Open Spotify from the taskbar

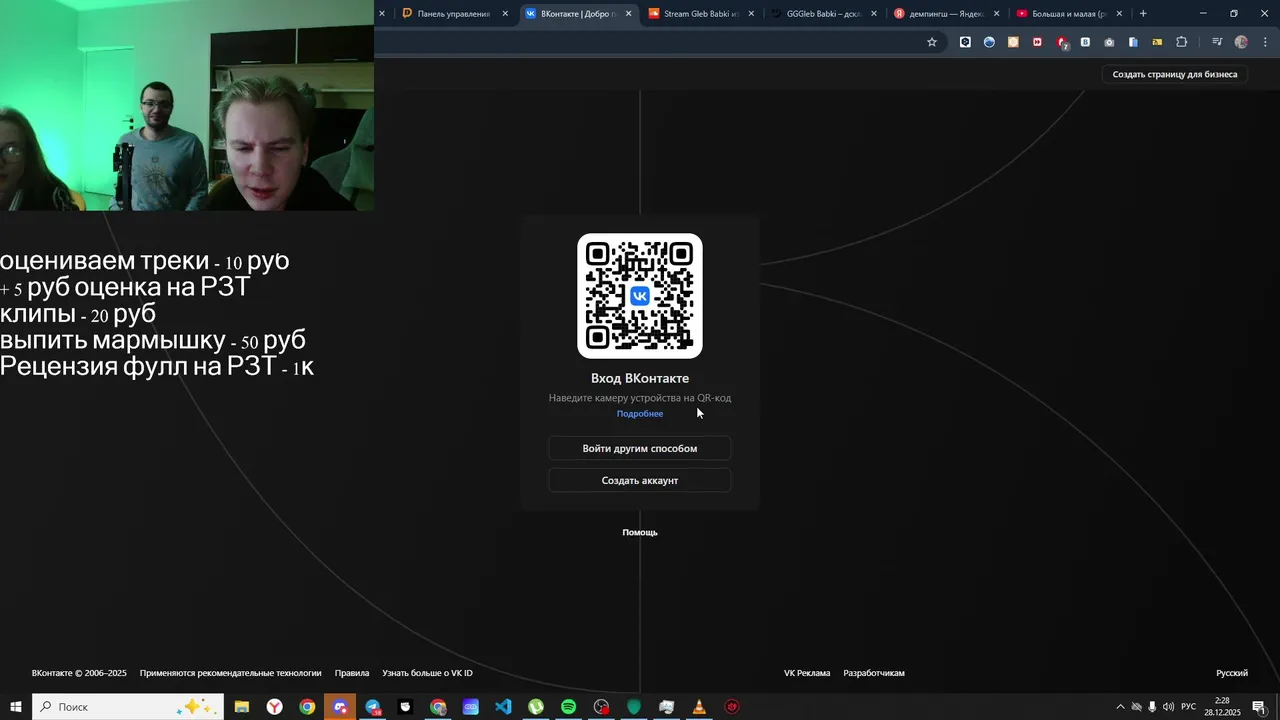click(568, 707)
